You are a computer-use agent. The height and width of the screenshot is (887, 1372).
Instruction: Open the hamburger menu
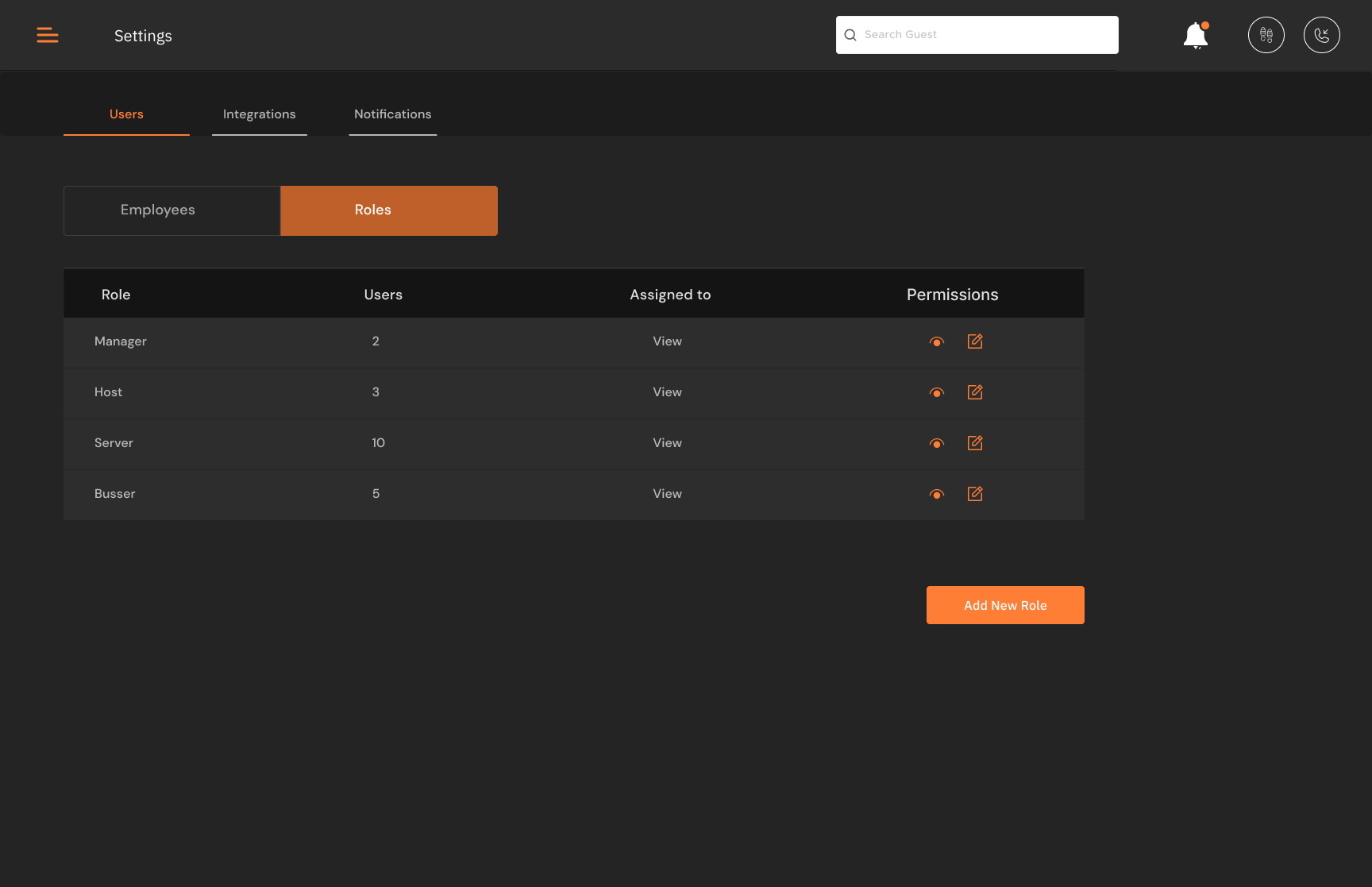point(48,35)
